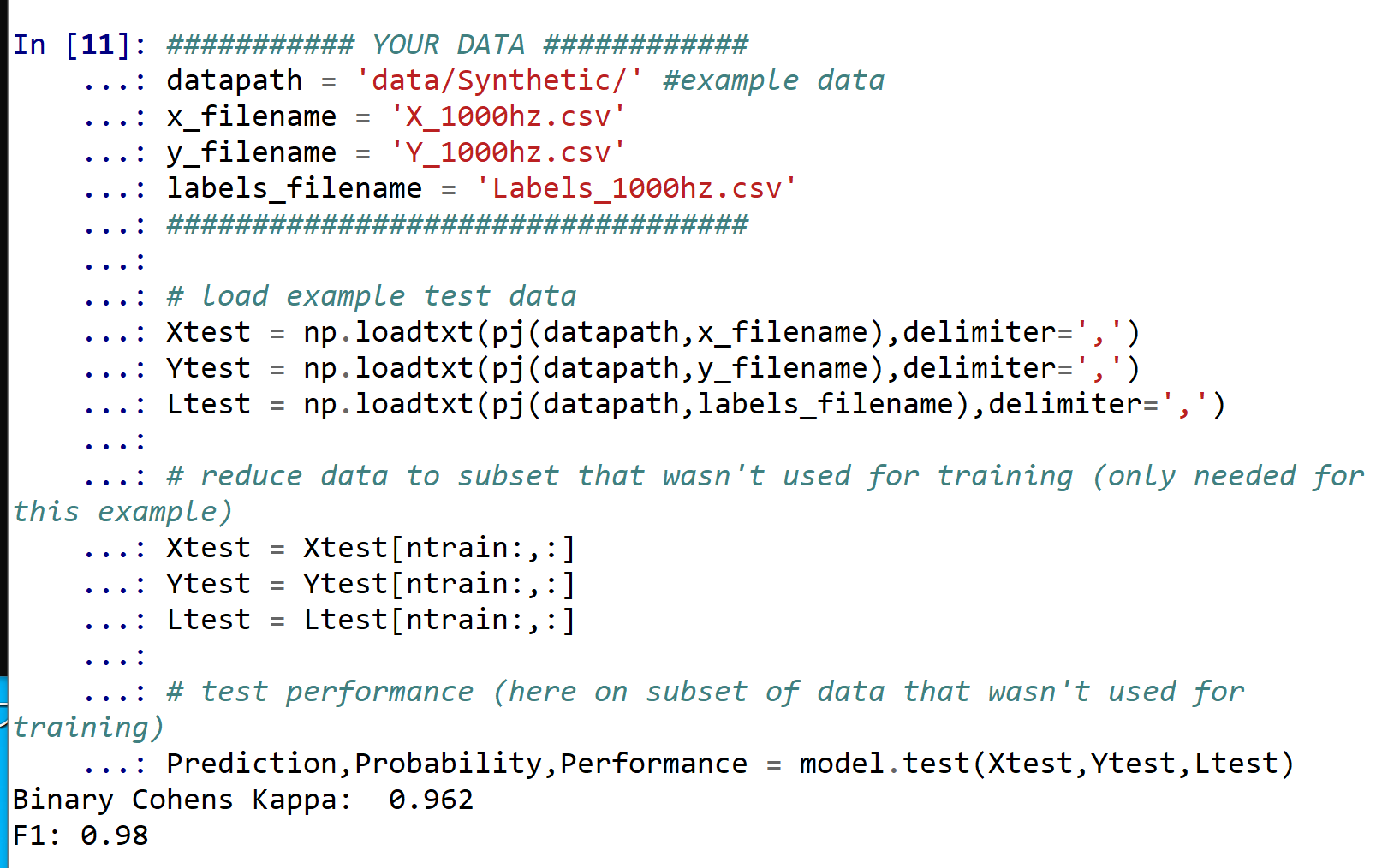Click the Ltest[ntrain:,:] slicing expression
The image size is (1382, 868).
(x=439, y=620)
